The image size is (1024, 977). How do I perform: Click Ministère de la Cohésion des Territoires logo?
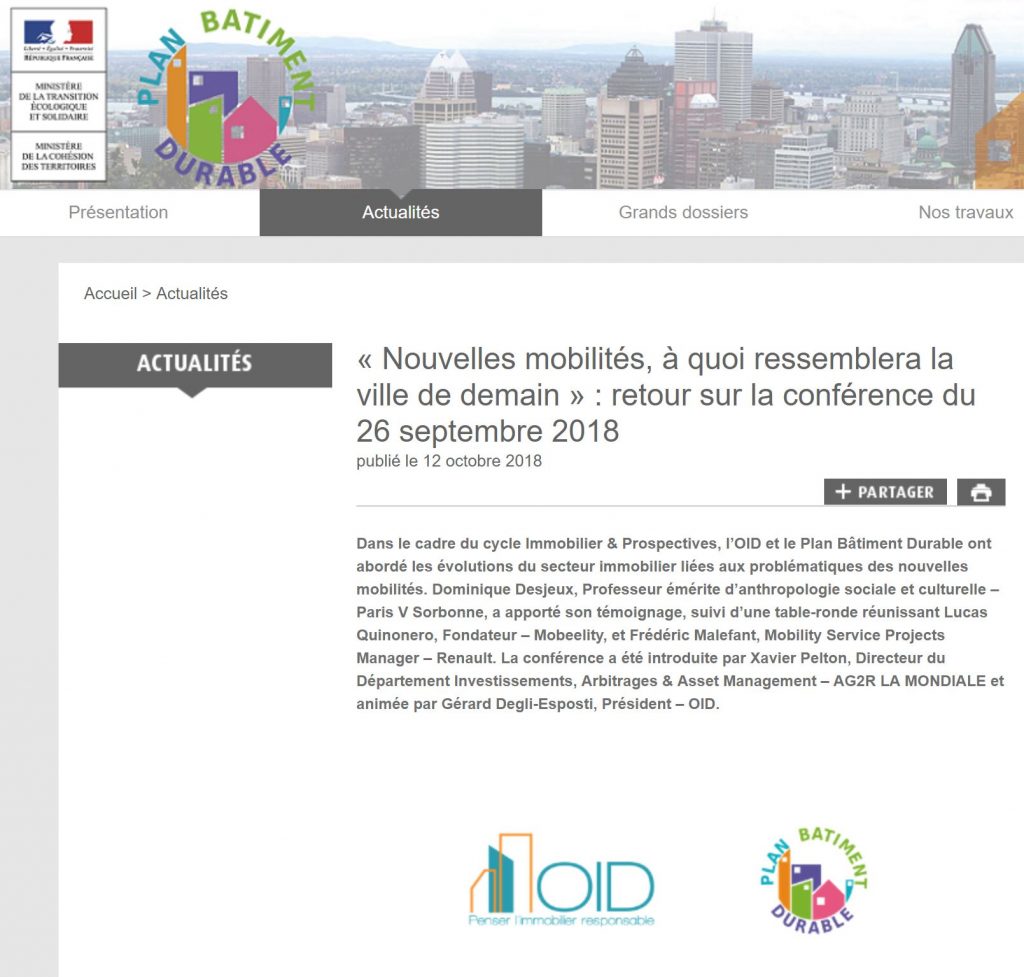58,157
